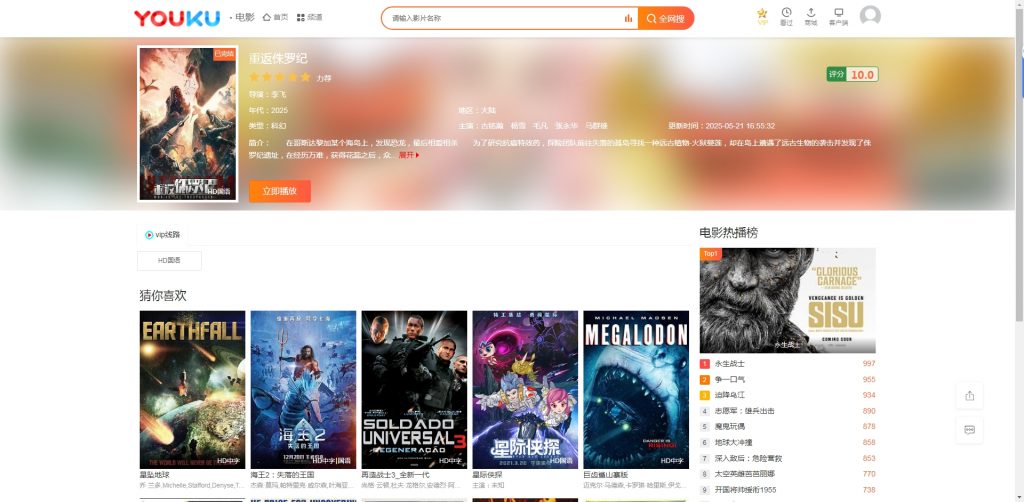
Task: Click the 立即播放 play button
Action: 280,191
